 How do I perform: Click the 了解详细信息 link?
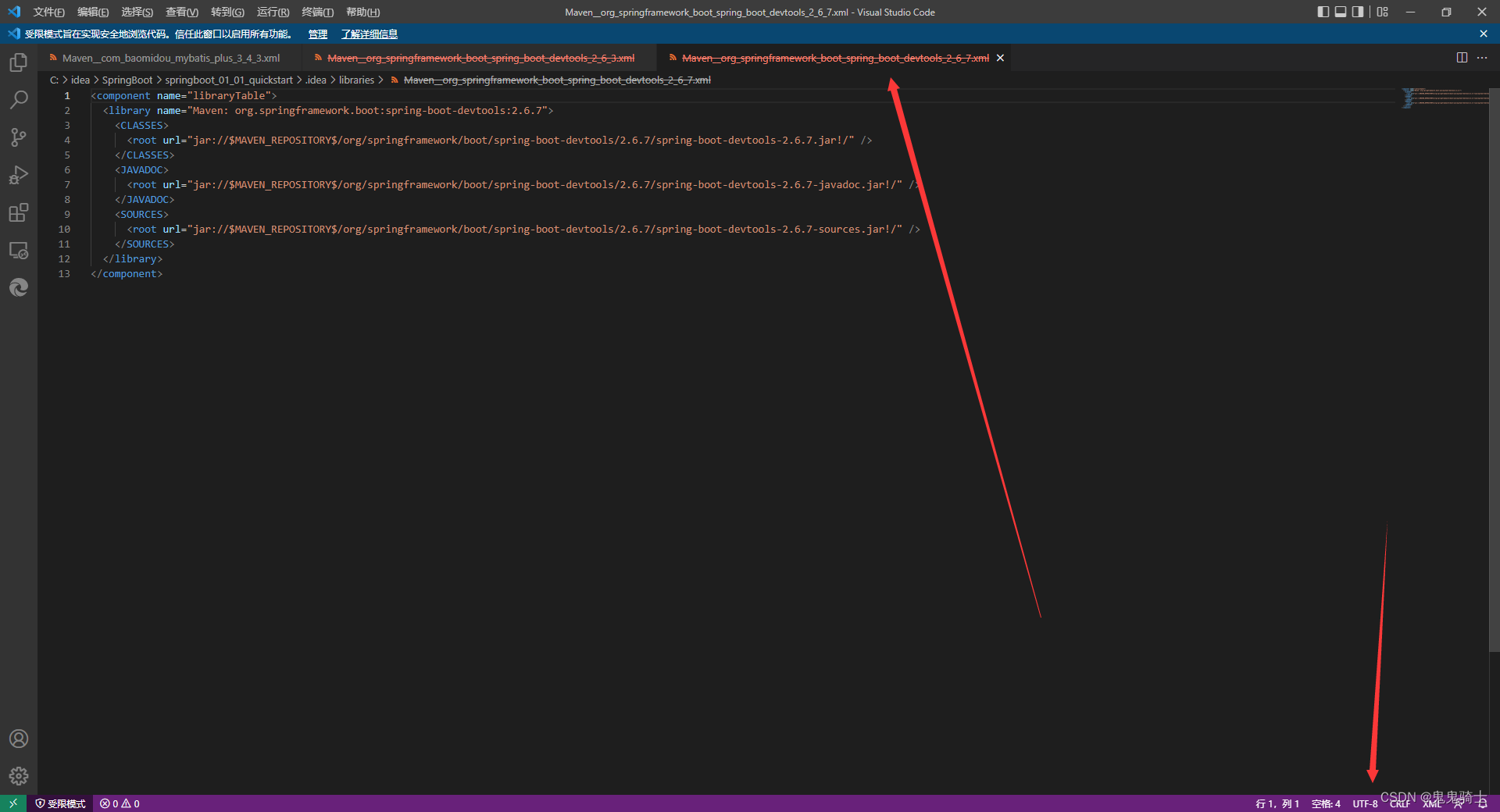[x=370, y=34]
